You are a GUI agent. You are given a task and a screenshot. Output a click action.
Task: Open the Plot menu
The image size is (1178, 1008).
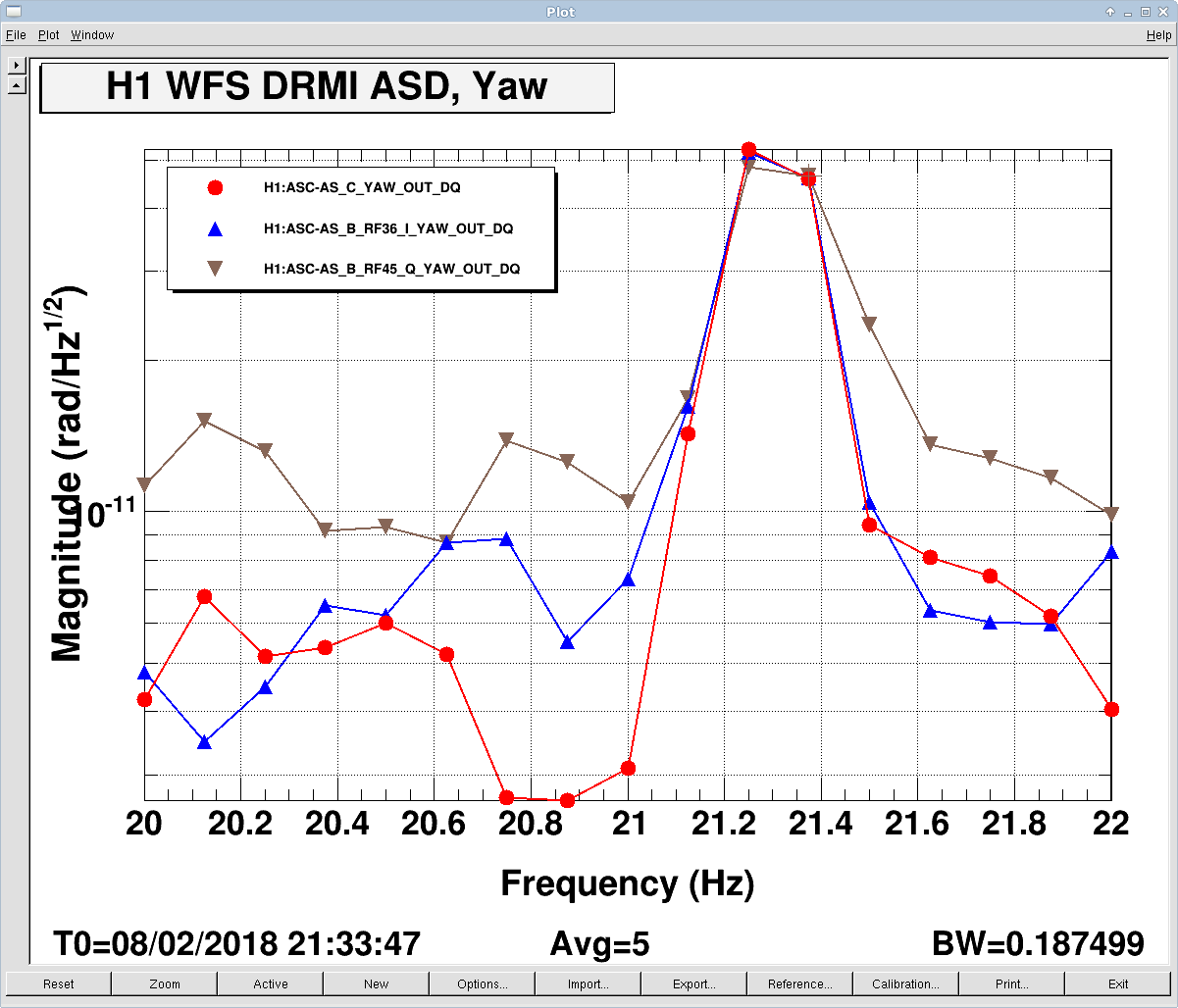pyautogui.click(x=49, y=35)
